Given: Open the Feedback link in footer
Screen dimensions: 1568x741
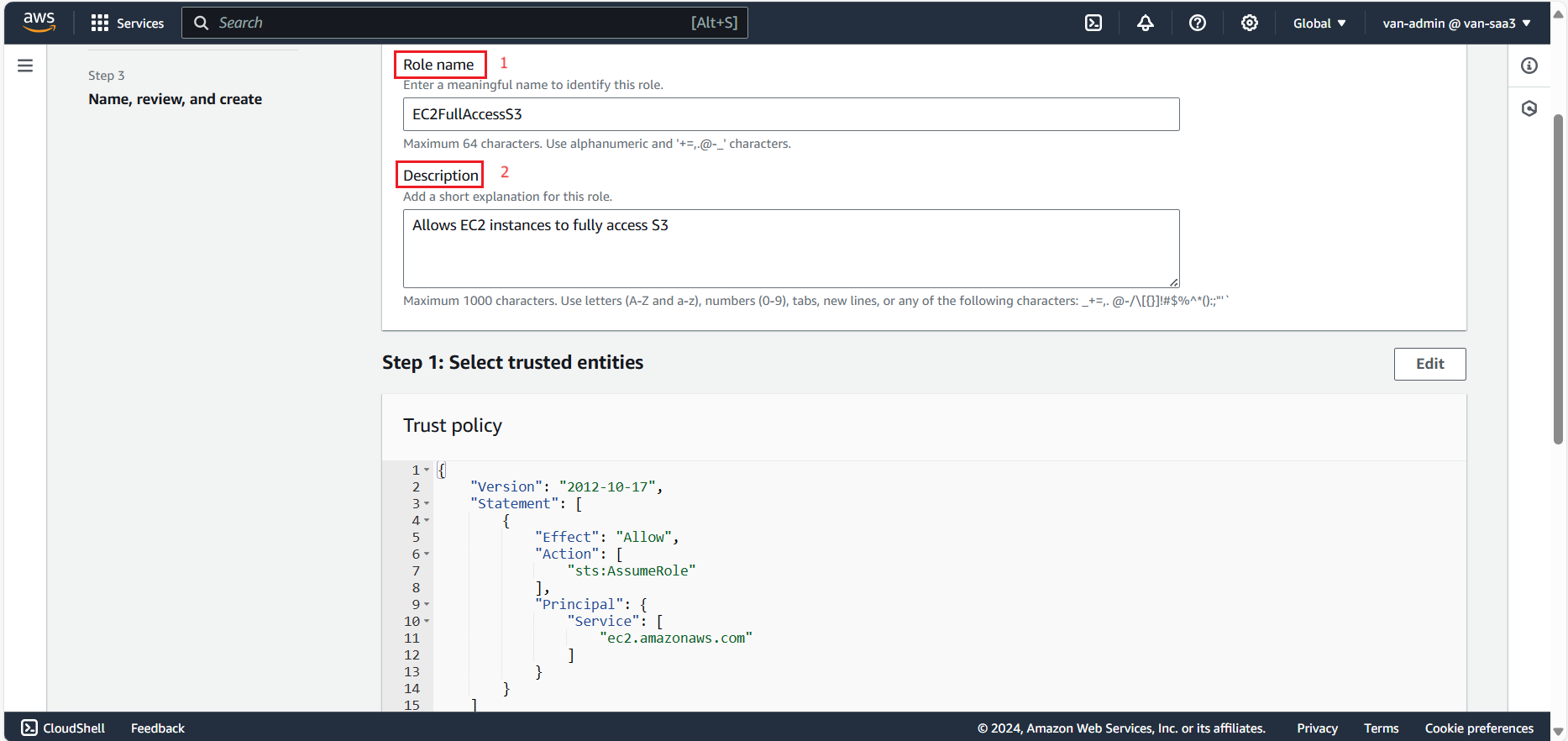Looking at the screenshot, I should click(x=158, y=728).
